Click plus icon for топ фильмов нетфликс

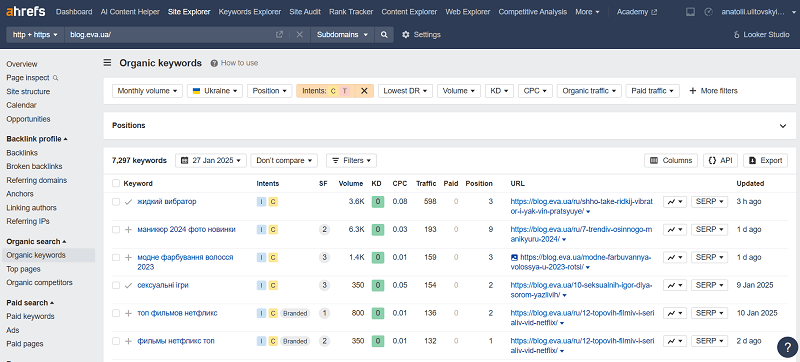[x=129, y=313]
